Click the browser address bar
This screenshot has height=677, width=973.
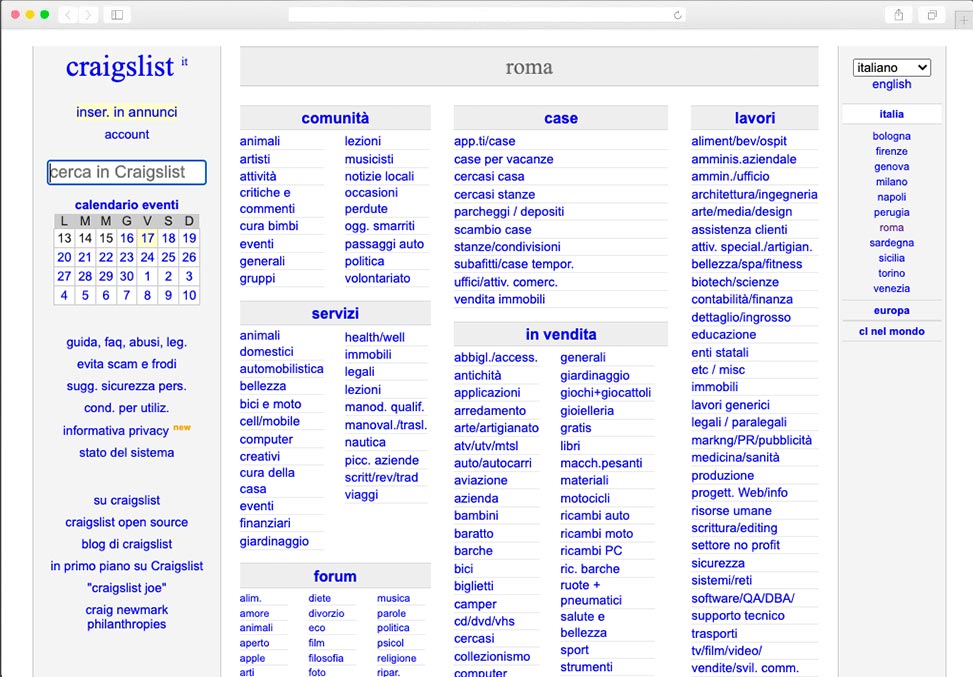[x=488, y=15]
